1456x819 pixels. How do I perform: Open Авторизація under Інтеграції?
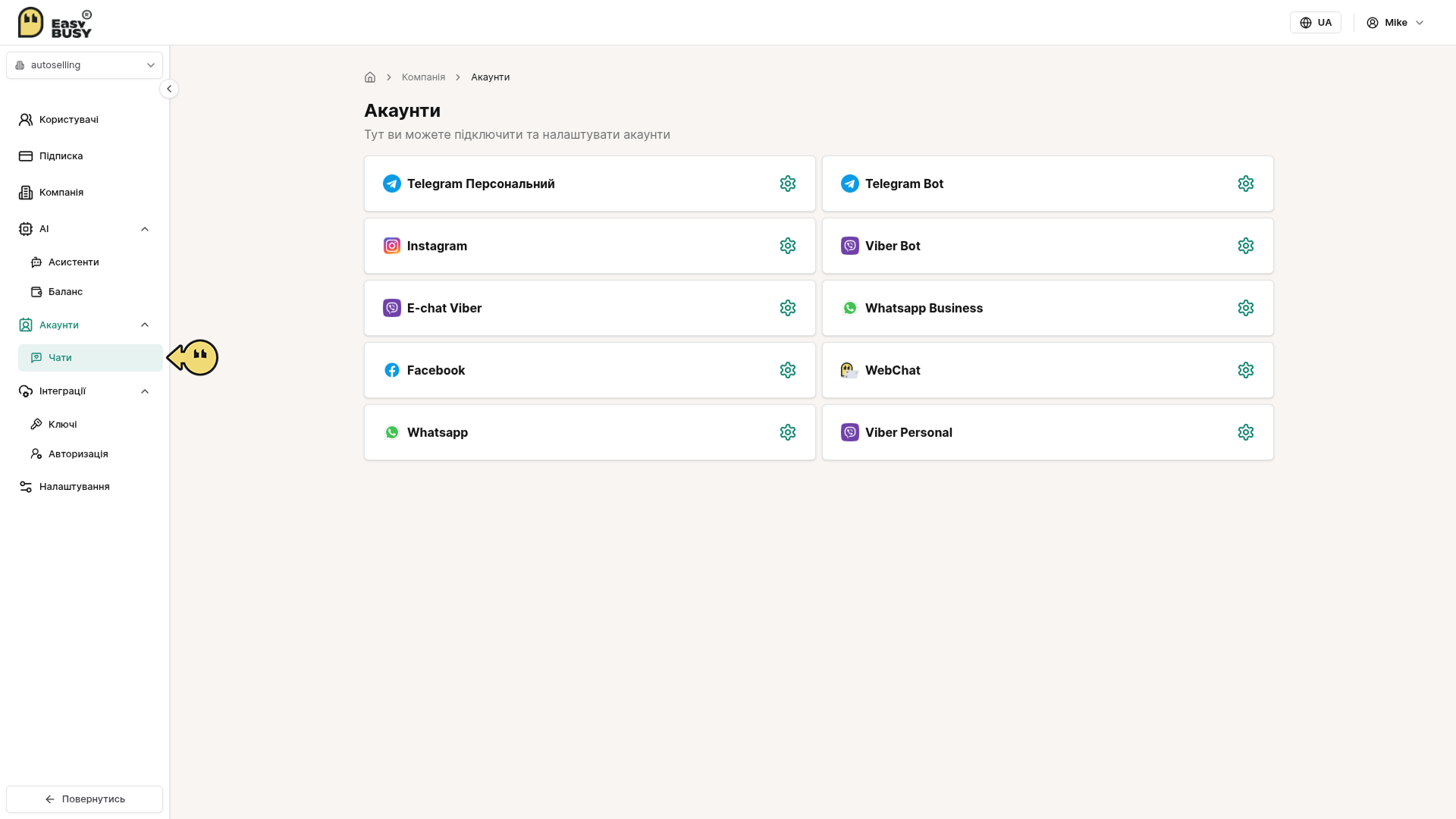click(x=90, y=454)
